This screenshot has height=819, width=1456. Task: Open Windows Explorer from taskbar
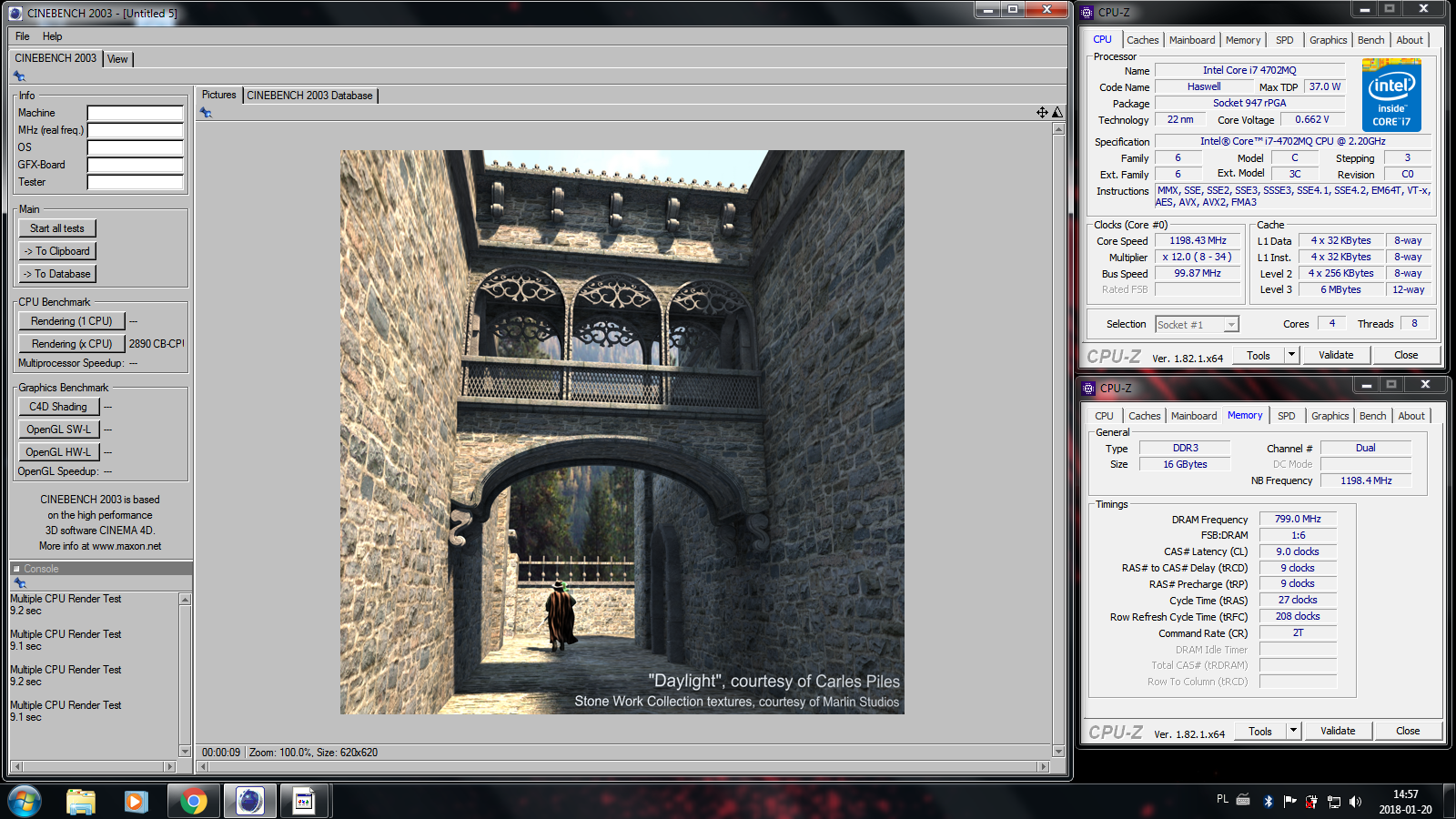click(x=81, y=801)
